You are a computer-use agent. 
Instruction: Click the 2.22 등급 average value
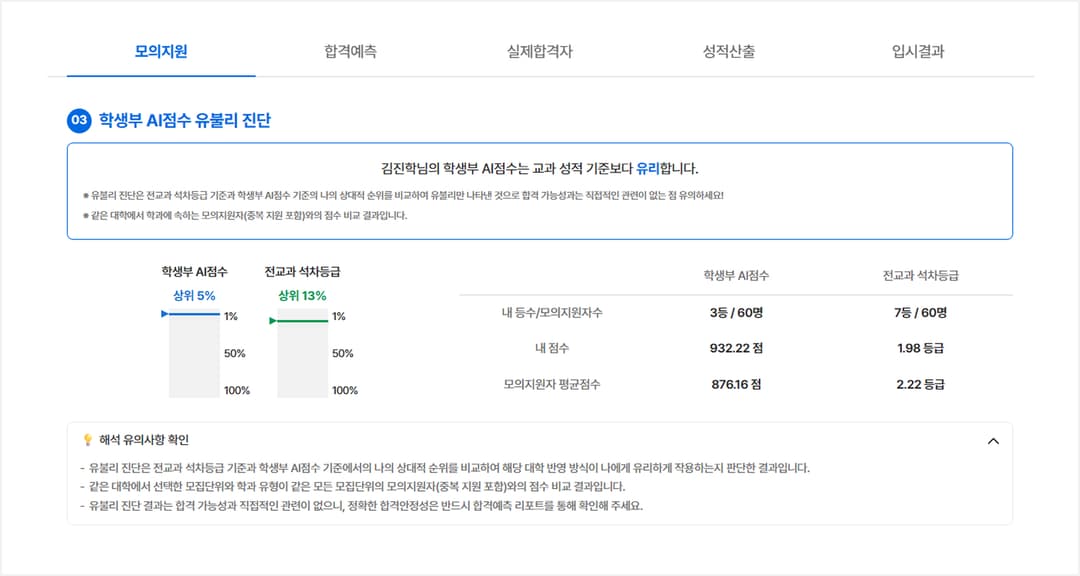click(x=920, y=384)
